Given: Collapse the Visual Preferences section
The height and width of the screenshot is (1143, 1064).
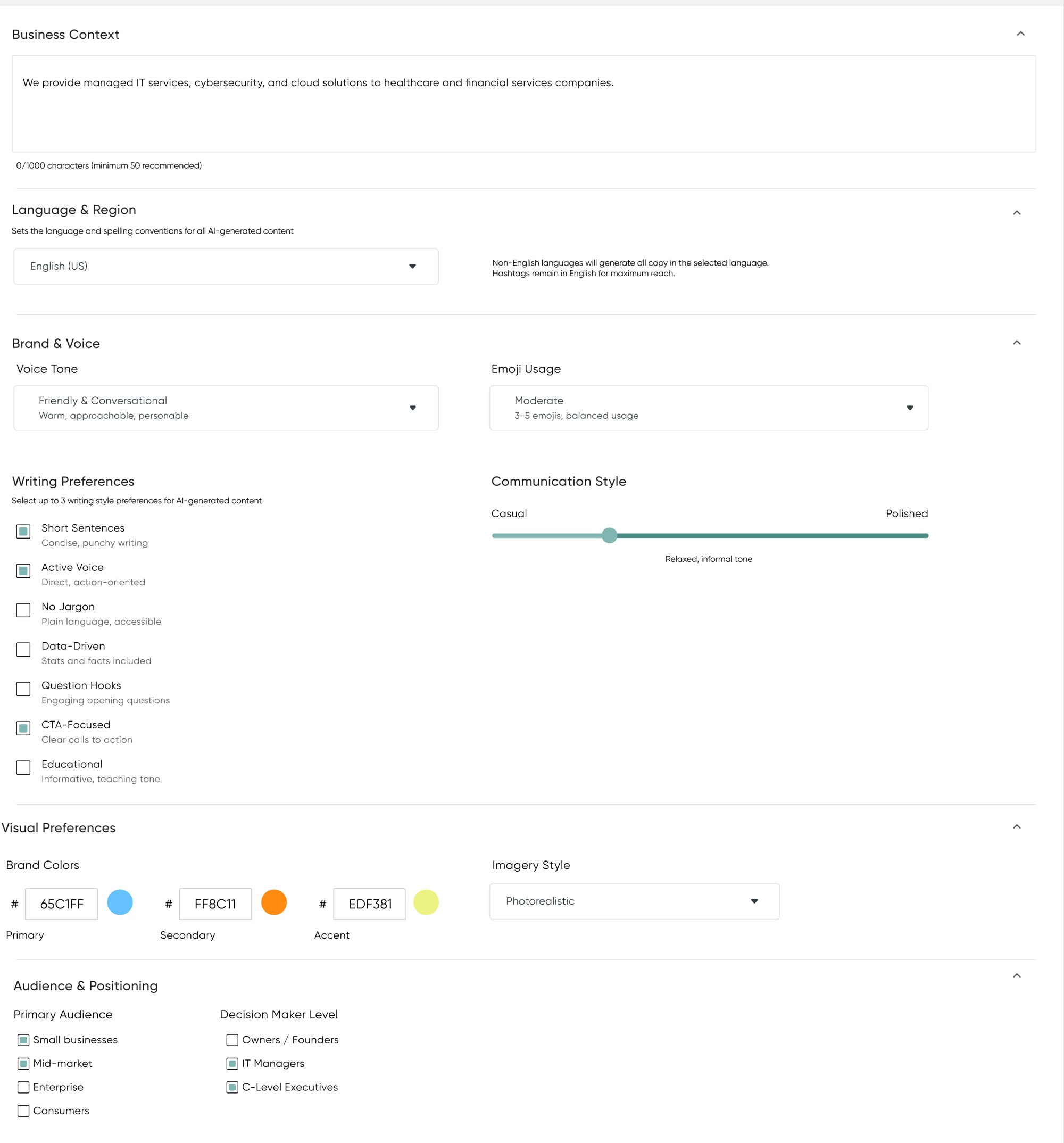Looking at the screenshot, I should click(1017, 826).
